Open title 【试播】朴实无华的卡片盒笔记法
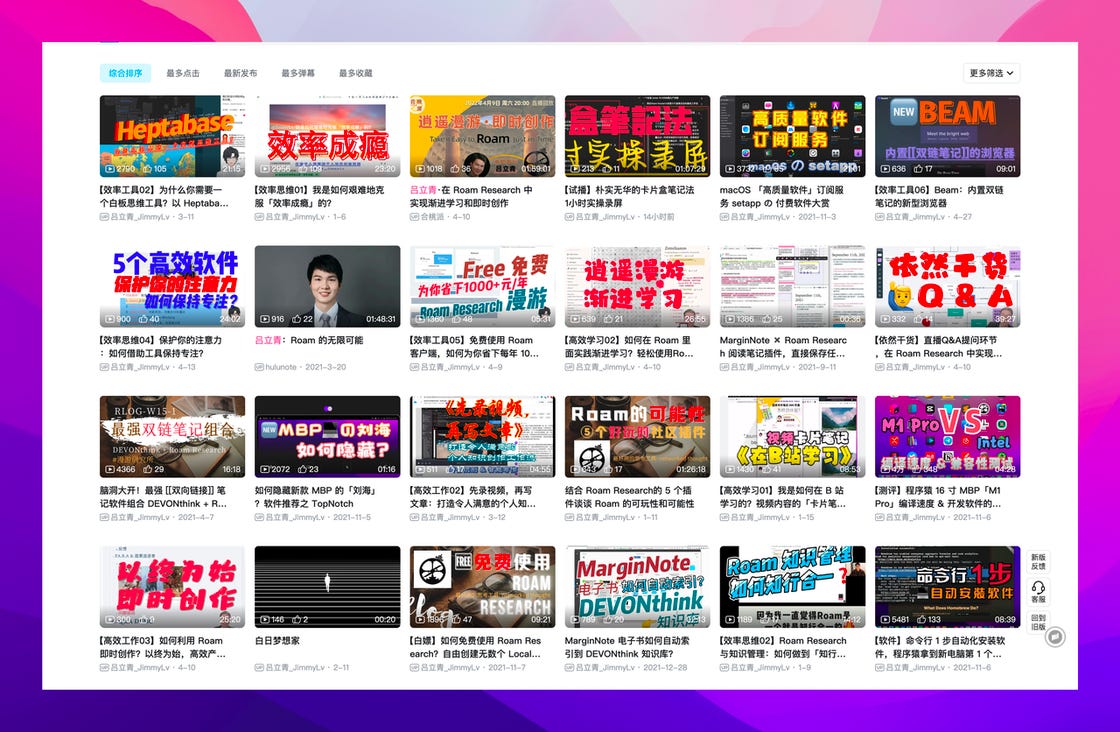Viewport: 1120px width, 732px height. point(629,196)
